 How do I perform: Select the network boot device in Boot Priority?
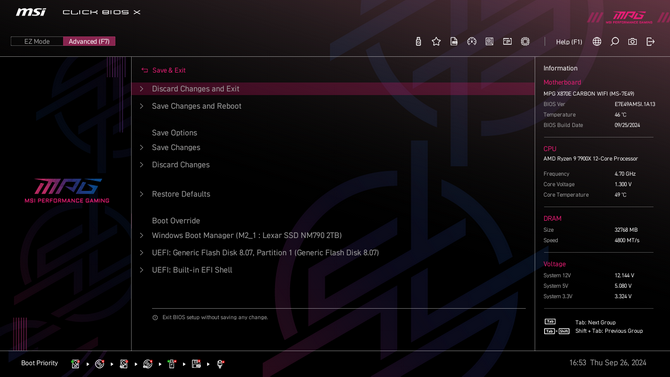pos(220,364)
